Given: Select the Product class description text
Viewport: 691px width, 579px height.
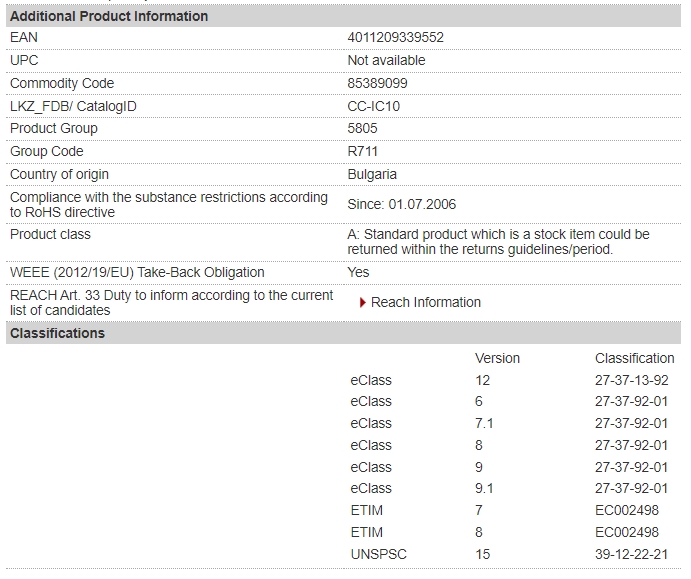Looking at the screenshot, I should click(498, 242).
